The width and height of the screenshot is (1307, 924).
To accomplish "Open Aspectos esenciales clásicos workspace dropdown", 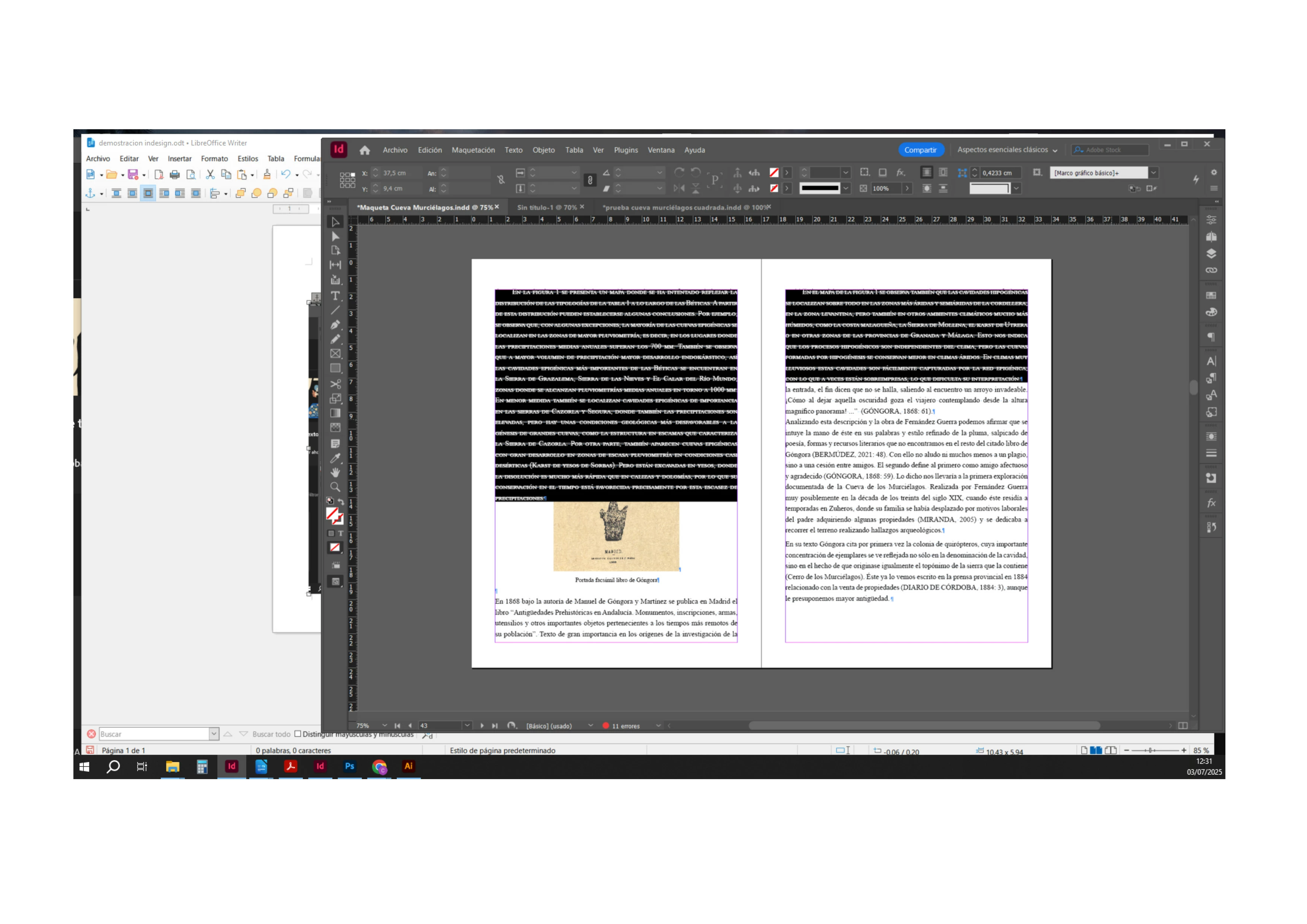I will click(x=1007, y=150).
